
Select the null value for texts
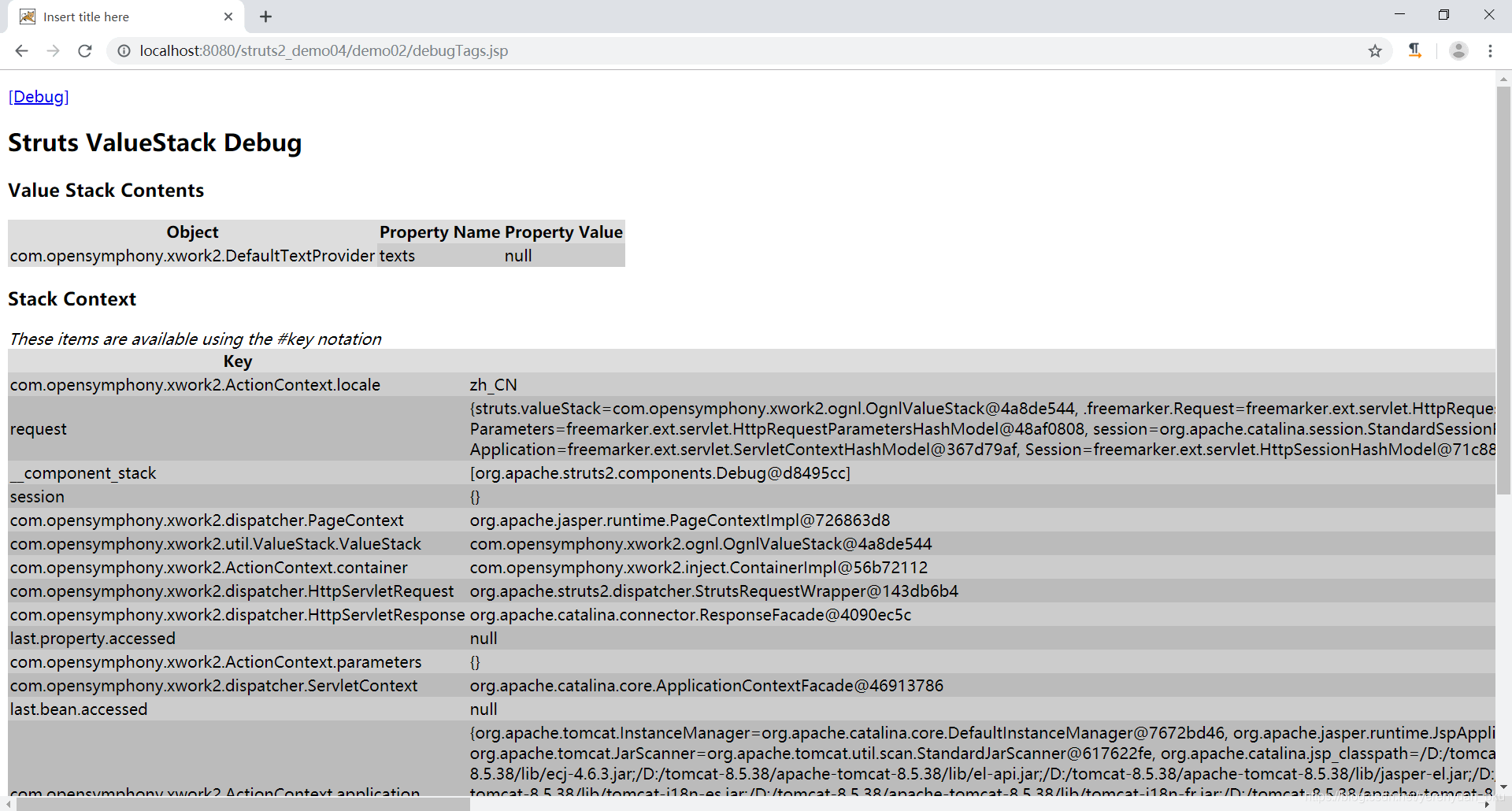(x=564, y=256)
